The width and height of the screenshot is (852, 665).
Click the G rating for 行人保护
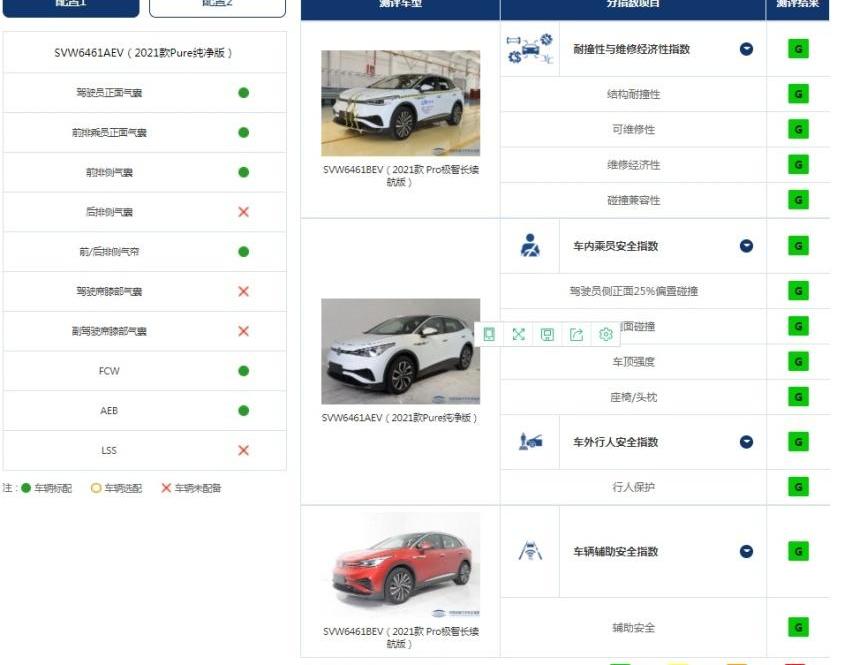(798, 487)
